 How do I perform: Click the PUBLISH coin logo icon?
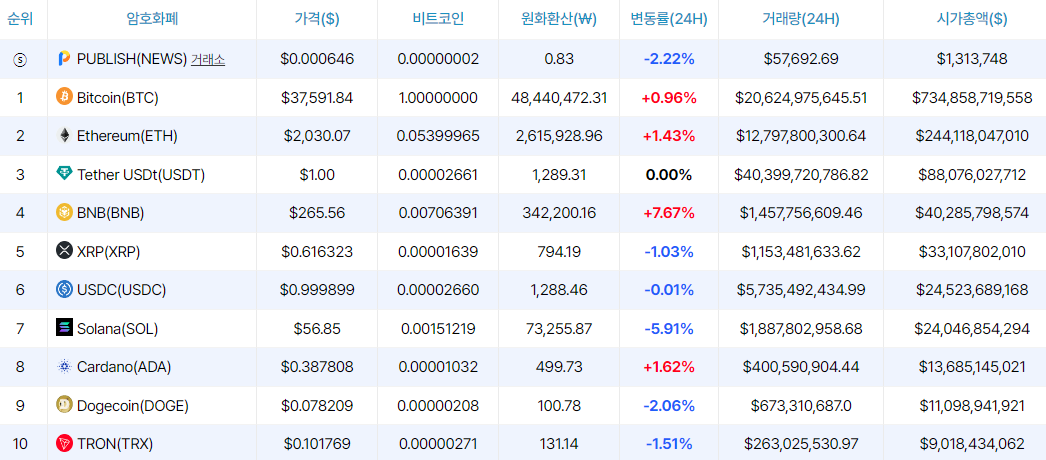[64, 59]
